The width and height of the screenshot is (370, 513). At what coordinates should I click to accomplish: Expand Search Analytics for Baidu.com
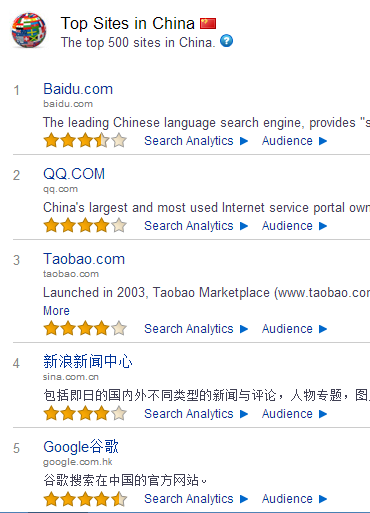point(196,141)
